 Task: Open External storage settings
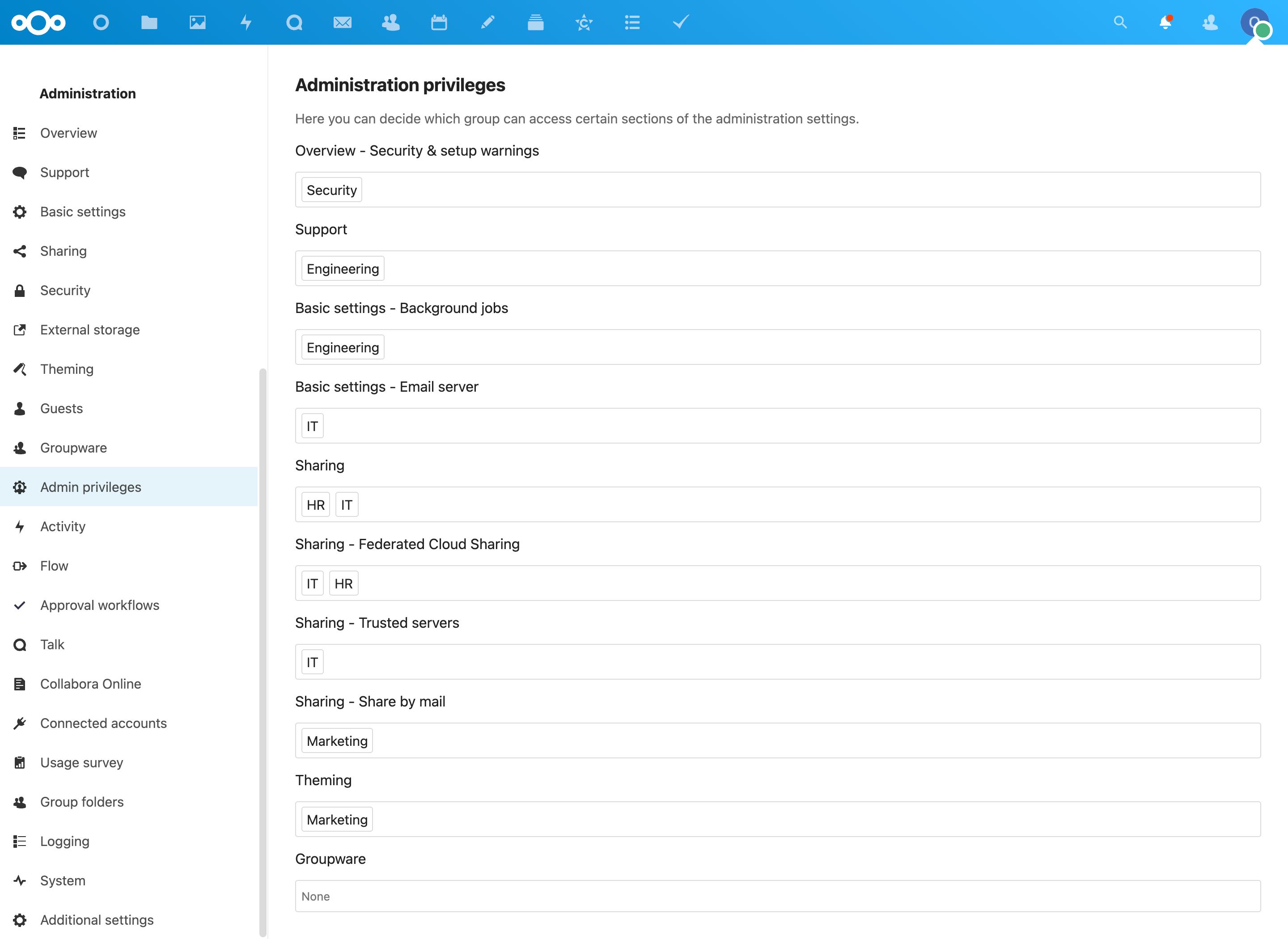[129, 330]
